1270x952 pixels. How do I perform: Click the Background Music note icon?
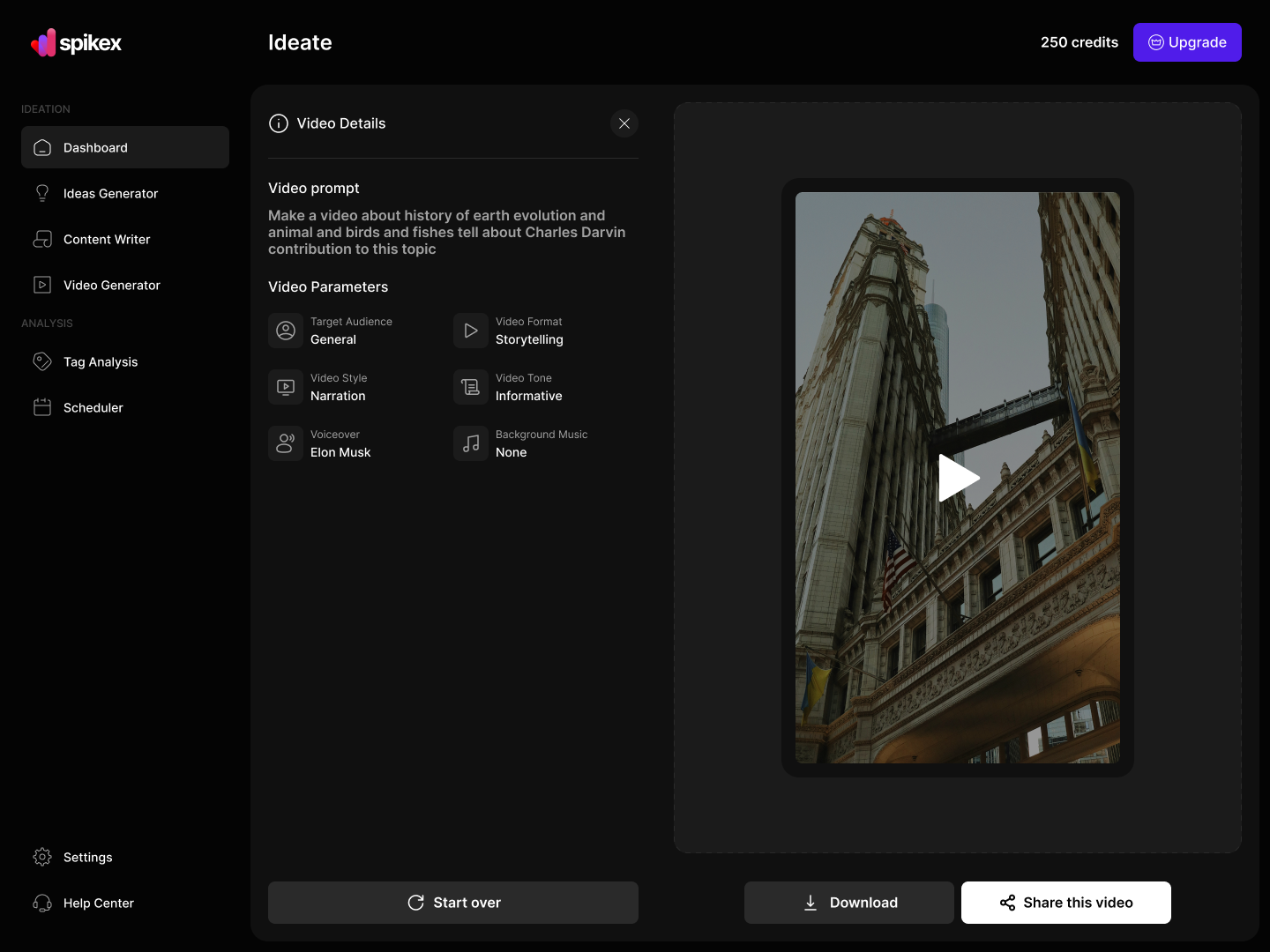point(471,443)
